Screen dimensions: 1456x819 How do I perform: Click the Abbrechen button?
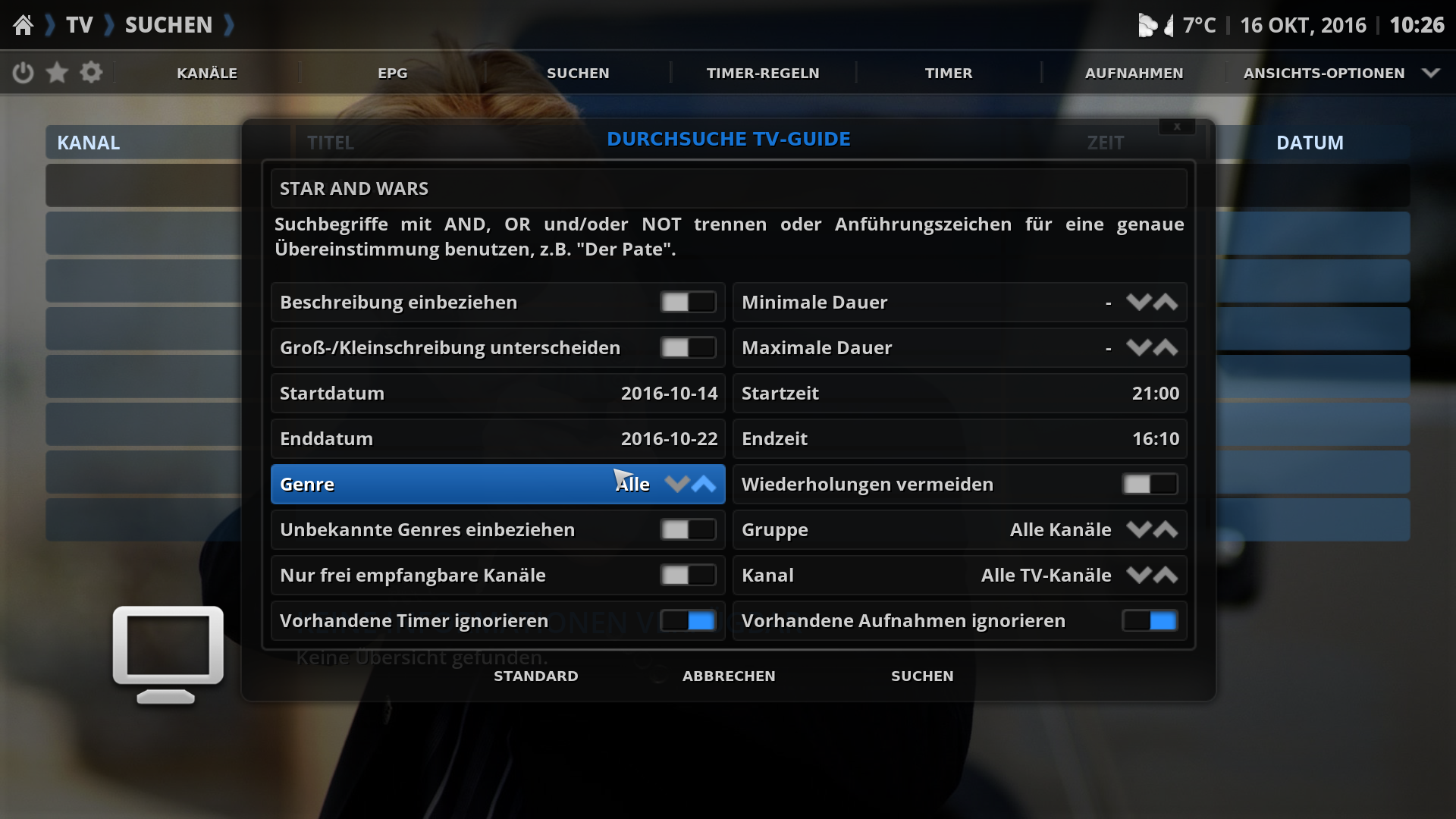coord(729,676)
